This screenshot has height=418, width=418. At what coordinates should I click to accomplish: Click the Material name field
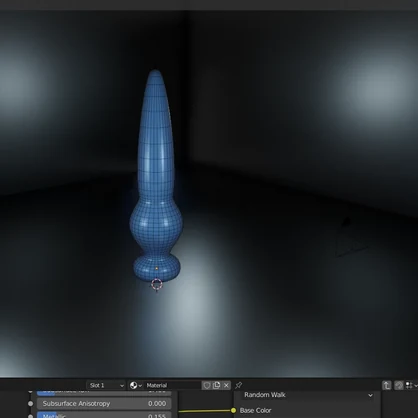tap(173, 385)
